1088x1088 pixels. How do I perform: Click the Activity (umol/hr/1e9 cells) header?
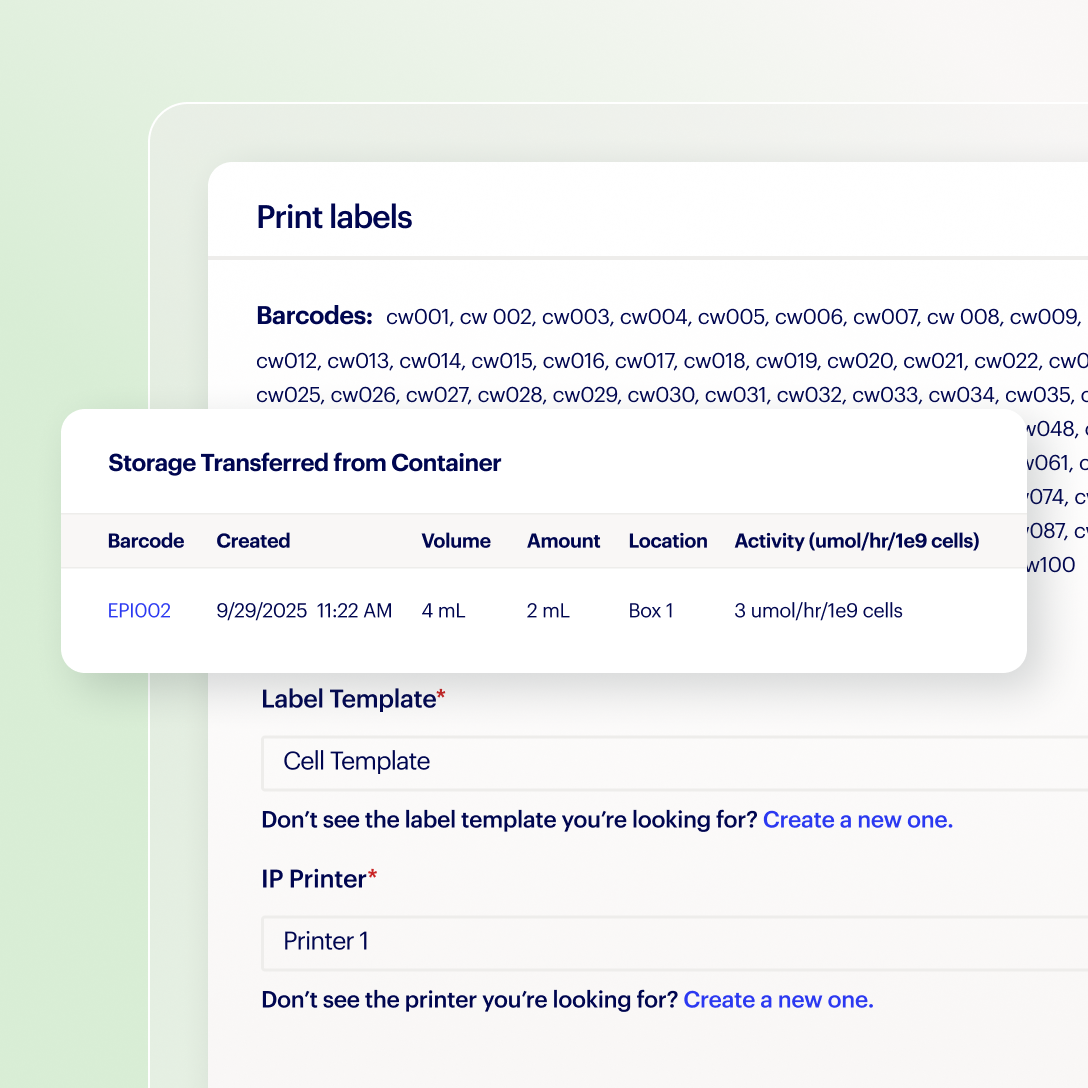(856, 541)
